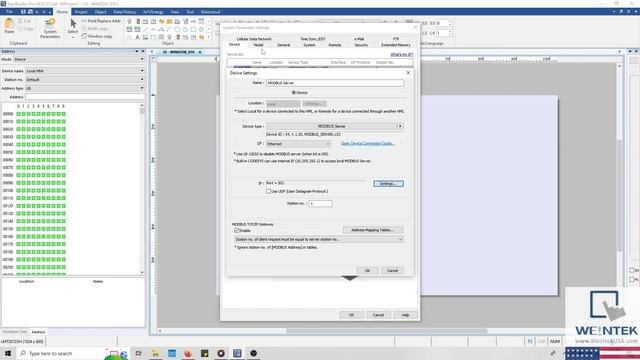Open the Station no. Default dropdown
The image size is (640, 360).
[x=85, y=80]
